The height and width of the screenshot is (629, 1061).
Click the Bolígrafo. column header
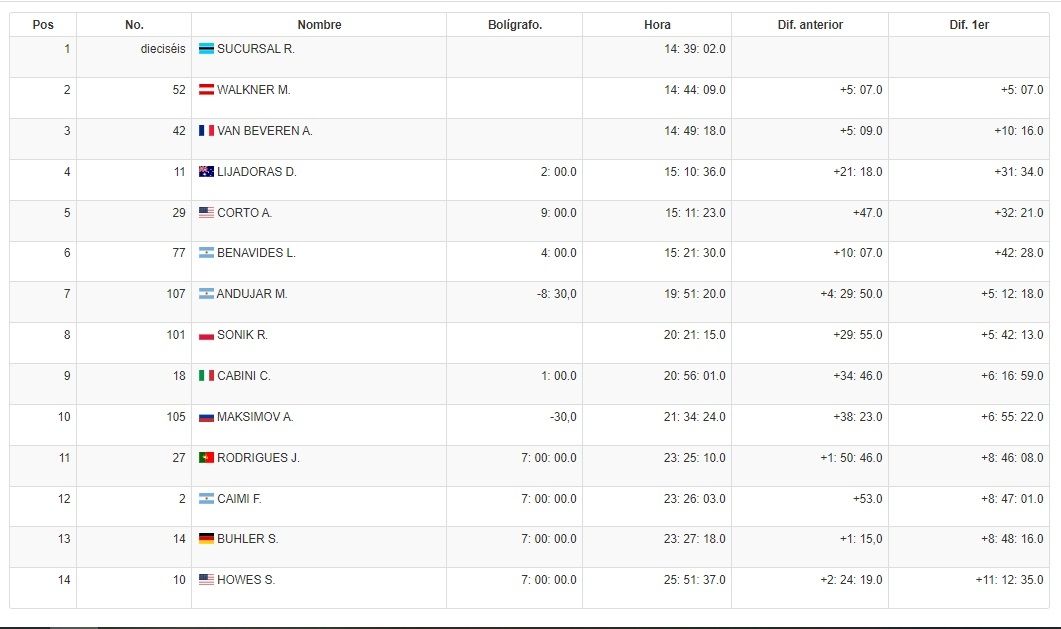click(515, 25)
